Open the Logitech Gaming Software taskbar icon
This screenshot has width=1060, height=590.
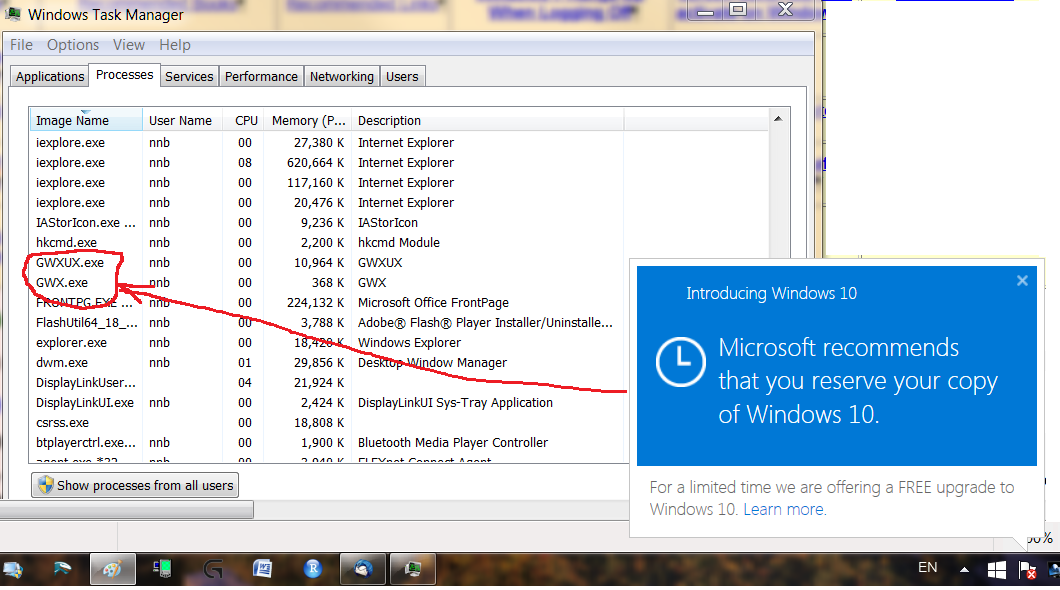[212, 568]
